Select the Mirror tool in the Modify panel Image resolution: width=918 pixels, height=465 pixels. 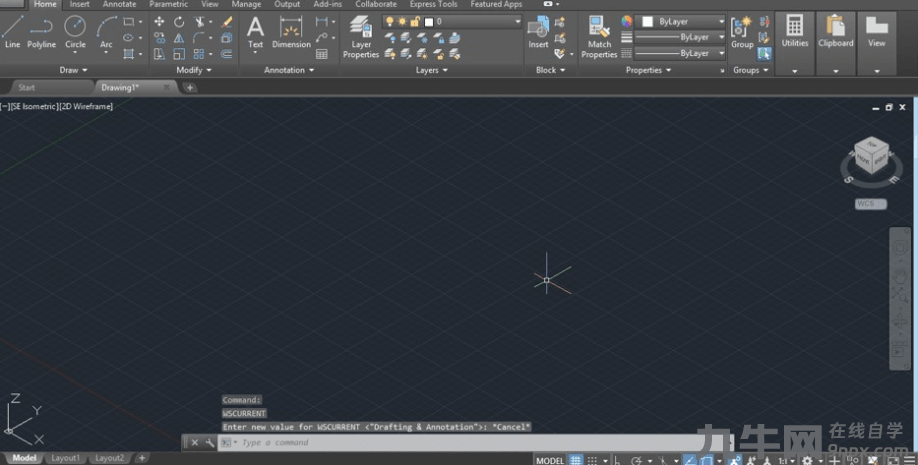pos(179,37)
